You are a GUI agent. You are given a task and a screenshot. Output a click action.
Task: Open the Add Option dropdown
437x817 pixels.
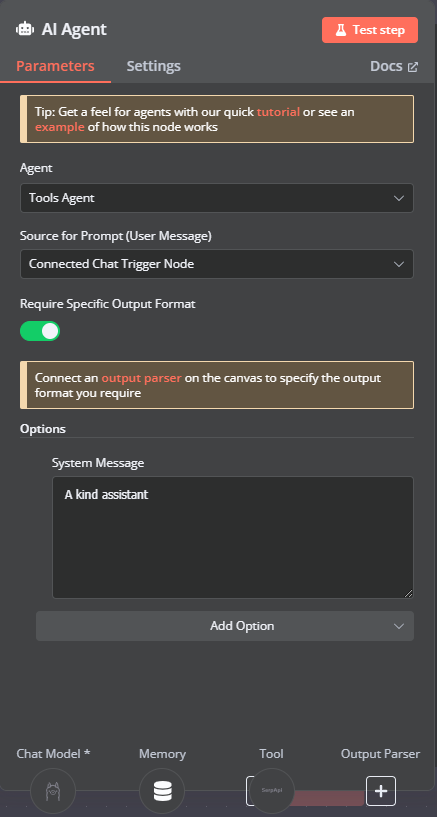pyautogui.click(x=225, y=626)
